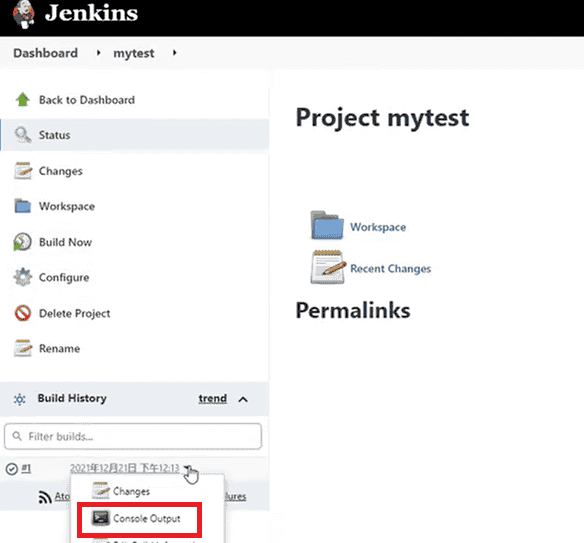Click the Rename notepad icon
Viewport: 584px width, 543px height.
click(x=23, y=348)
